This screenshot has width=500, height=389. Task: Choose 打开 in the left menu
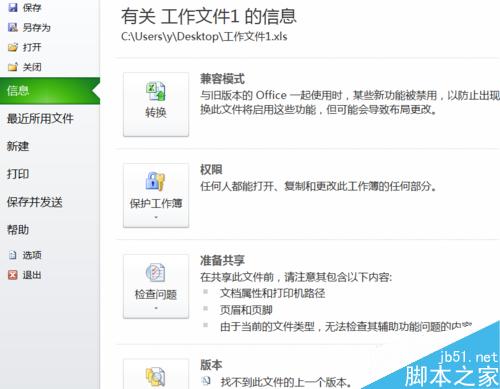[x=32, y=47]
